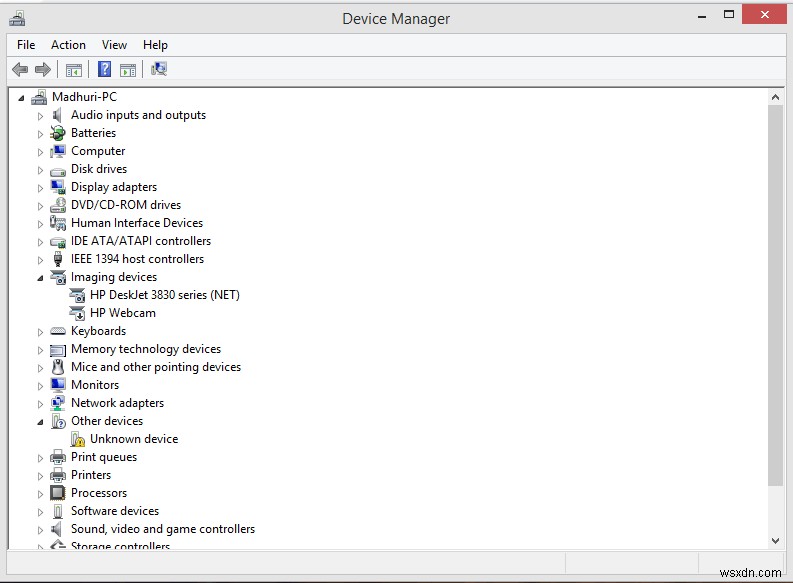Image resolution: width=793 pixels, height=583 pixels.
Task: Click the Device Manager title bar icon
Action: pos(17,19)
